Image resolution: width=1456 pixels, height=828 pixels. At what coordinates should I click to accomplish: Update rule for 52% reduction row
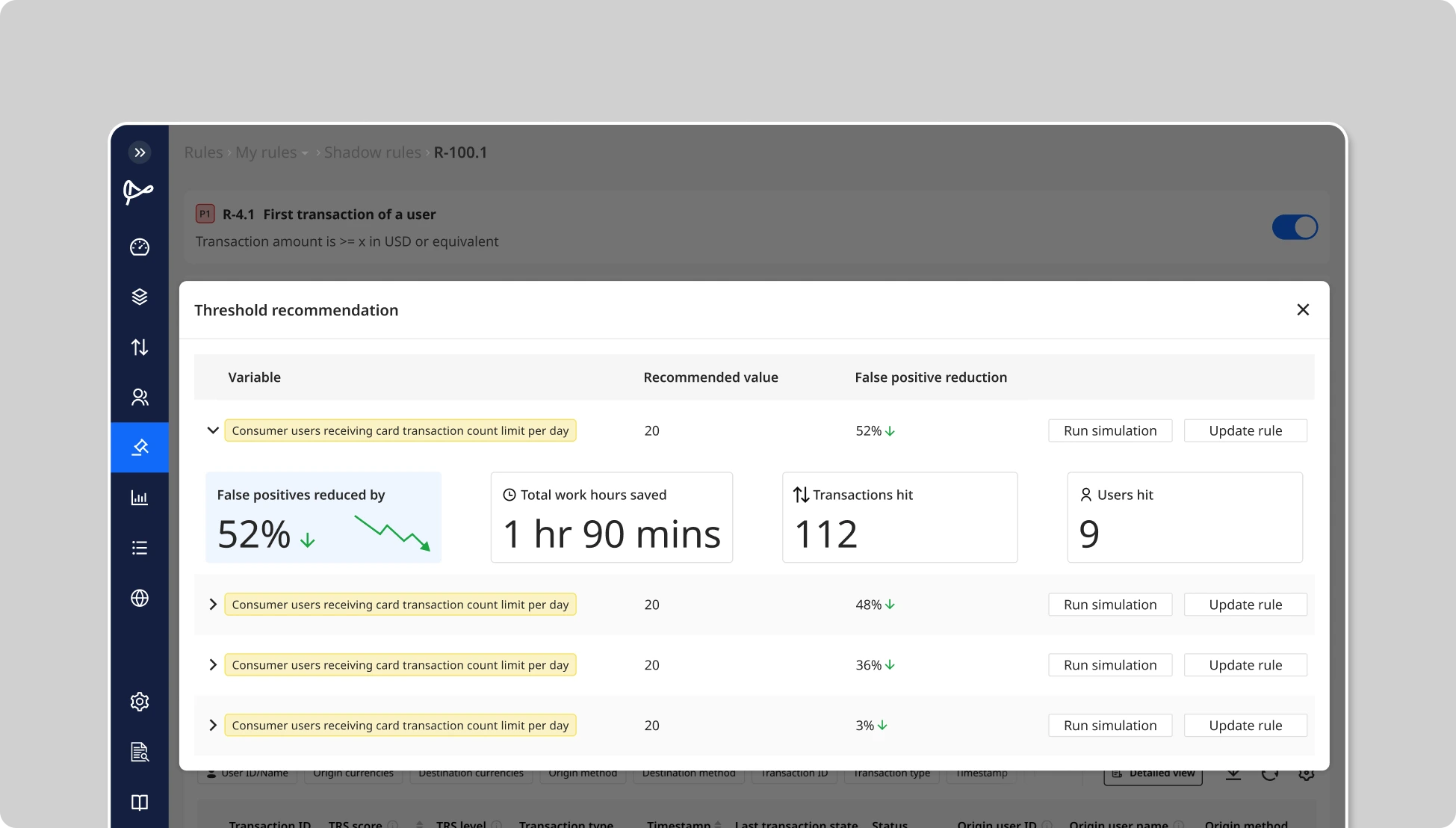click(1245, 430)
